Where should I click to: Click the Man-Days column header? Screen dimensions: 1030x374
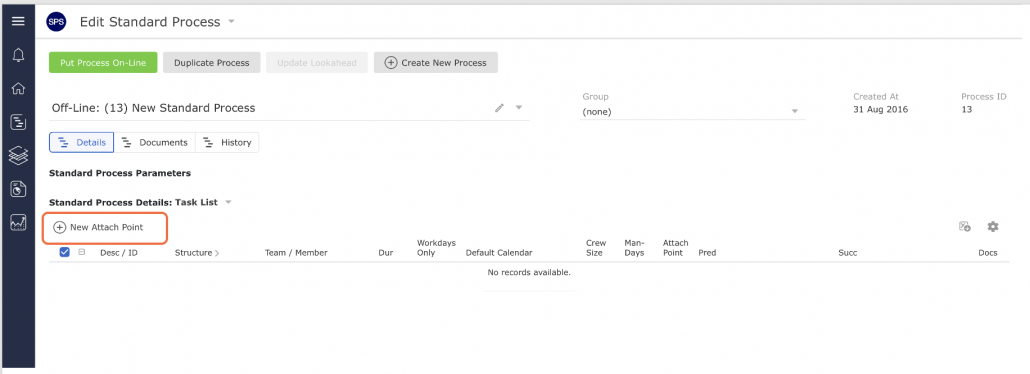click(x=634, y=248)
